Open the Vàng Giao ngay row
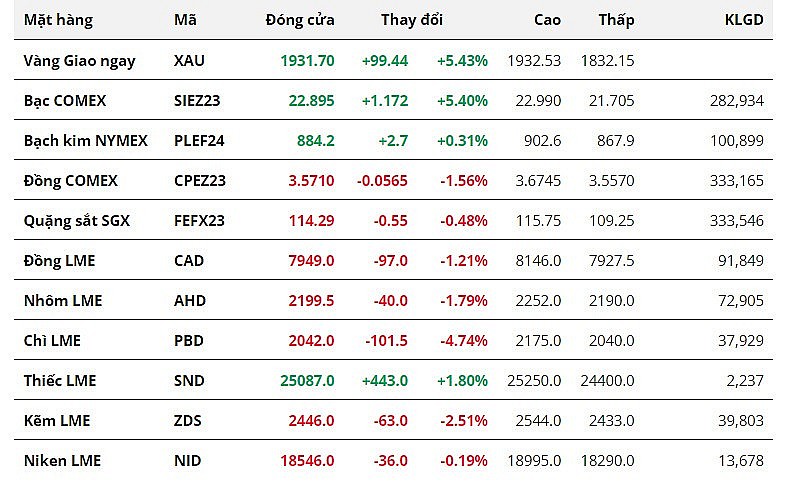Viewport: 789px width, 486px height. [79, 61]
